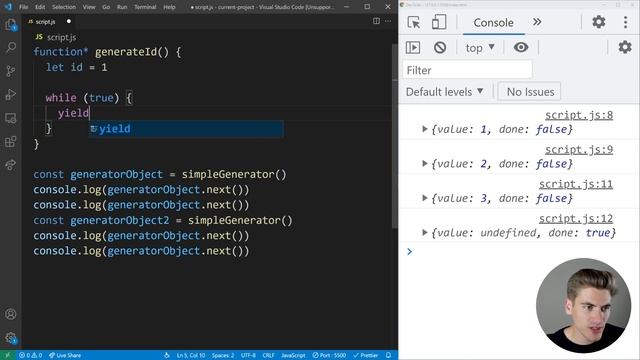640x360 pixels.
Task: Click Port : 5500 Live Server item
Action: click(x=329, y=355)
